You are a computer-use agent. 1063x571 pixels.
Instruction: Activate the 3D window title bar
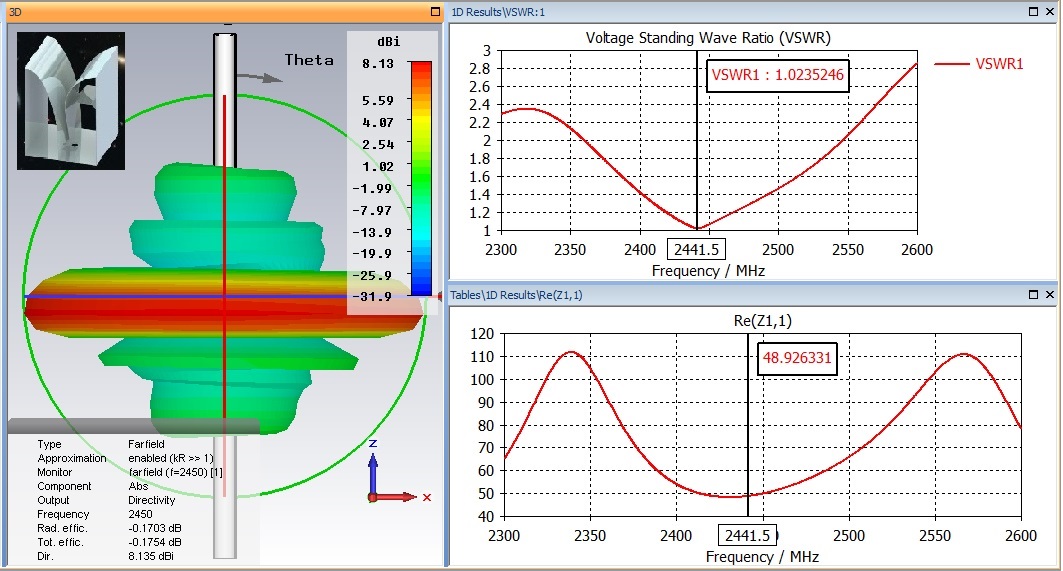coord(200,12)
